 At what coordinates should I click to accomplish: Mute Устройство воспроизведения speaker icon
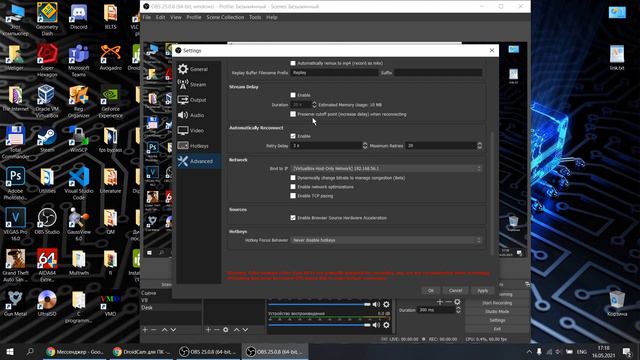pyautogui.click(x=376, y=325)
